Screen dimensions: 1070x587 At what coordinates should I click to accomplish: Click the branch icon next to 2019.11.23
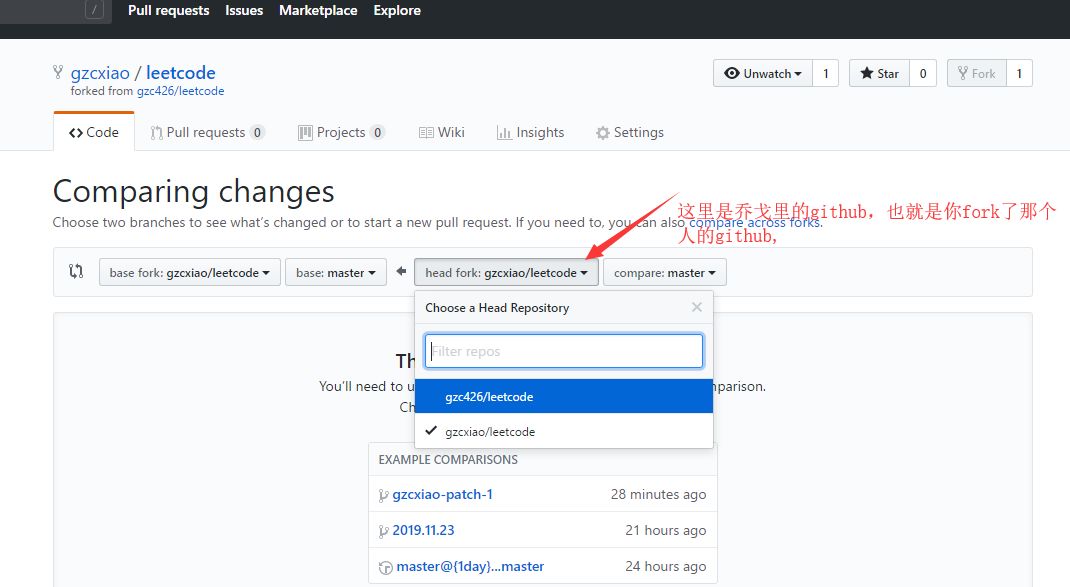384,531
